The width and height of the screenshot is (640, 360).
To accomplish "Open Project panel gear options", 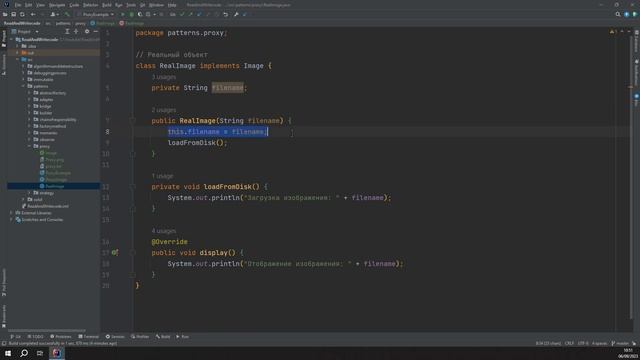I will coord(87,31).
